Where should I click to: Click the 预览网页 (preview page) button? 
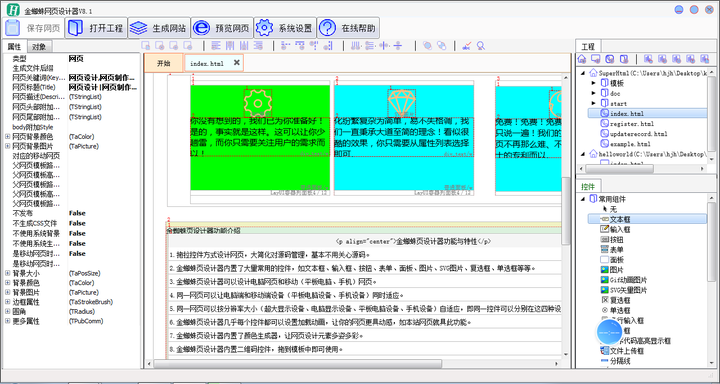tap(221, 28)
